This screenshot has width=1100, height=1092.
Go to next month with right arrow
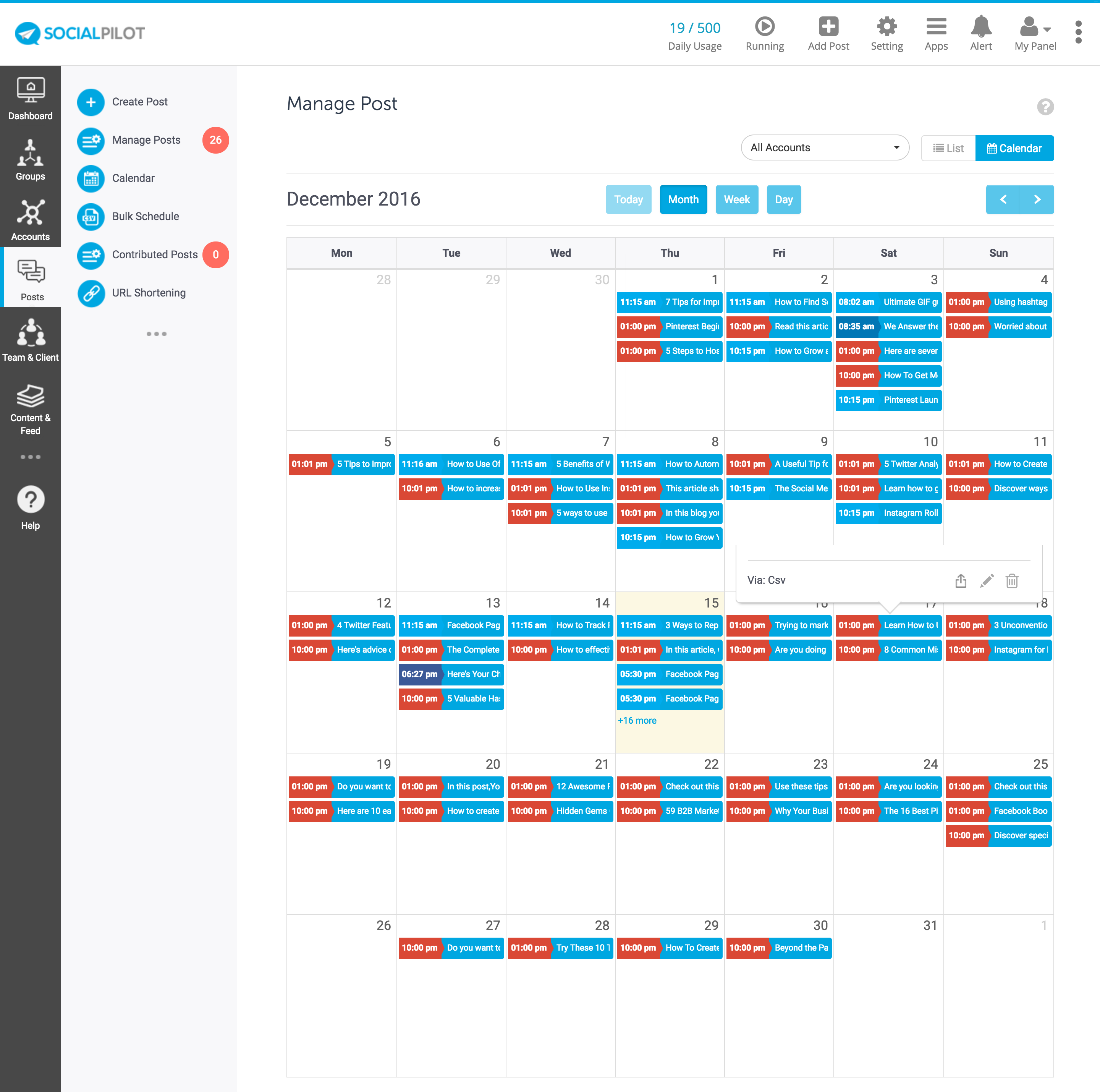pyautogui.click(x=1037, y=199)
